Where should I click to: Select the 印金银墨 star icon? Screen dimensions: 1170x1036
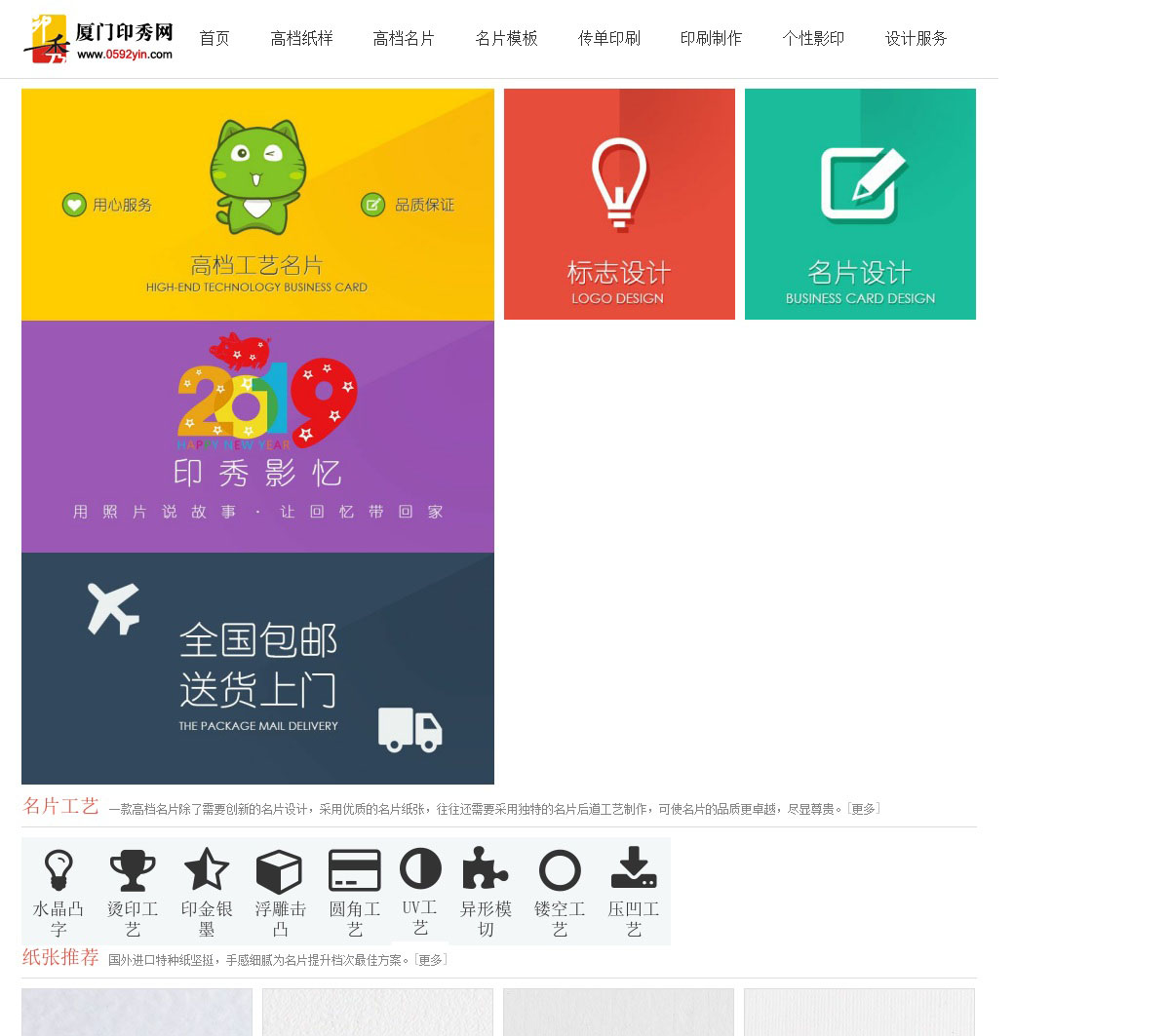[x=207, y=869]
